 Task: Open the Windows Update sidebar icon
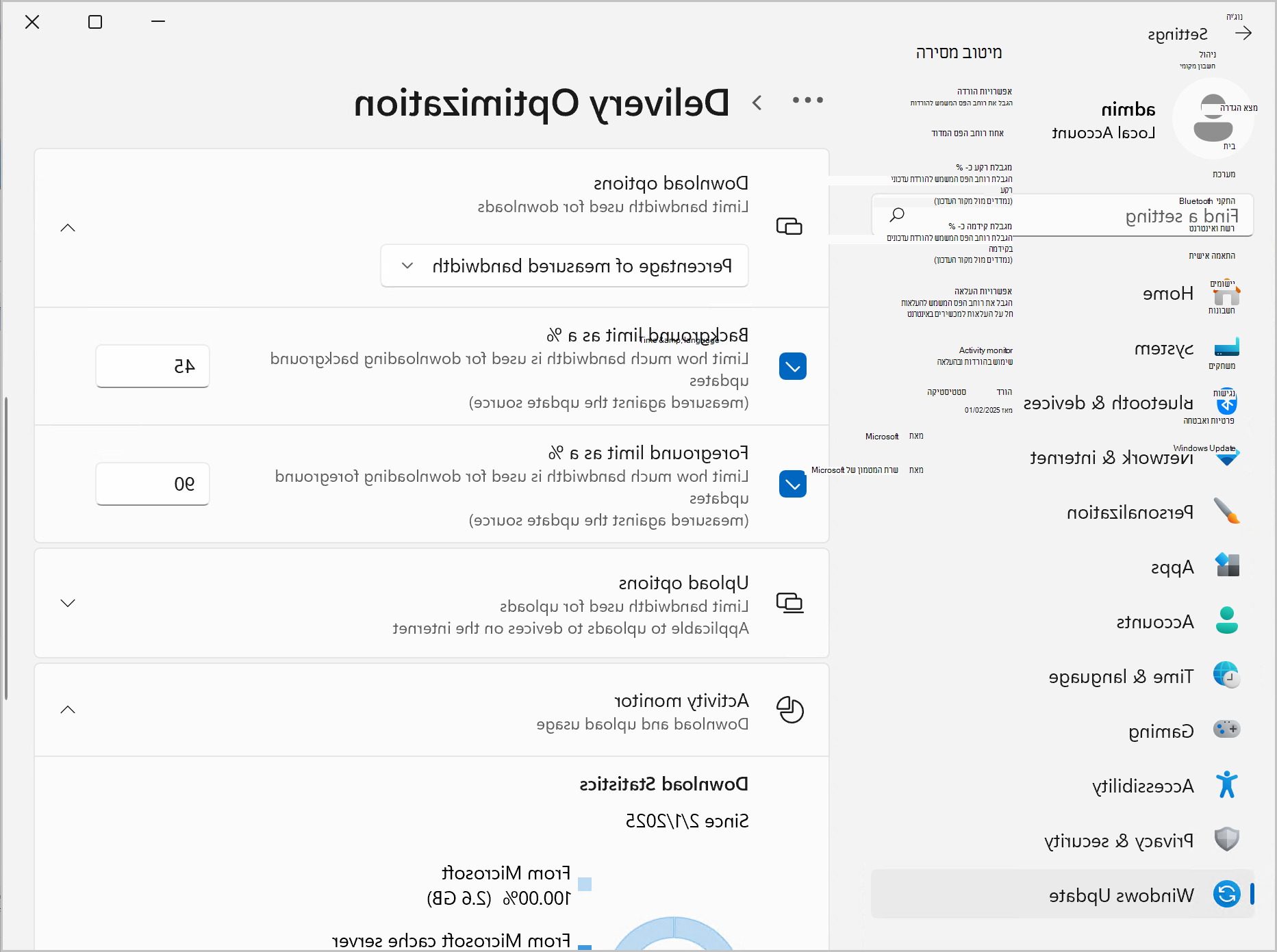[1226, 895]
